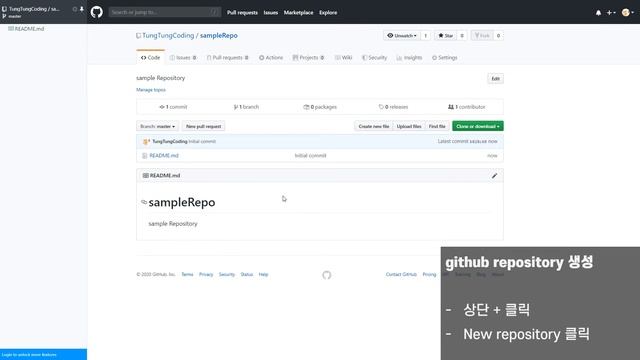640x360 pixels.
Task: Open the sampleRepo repository link
Action: (x=219, y=36)
